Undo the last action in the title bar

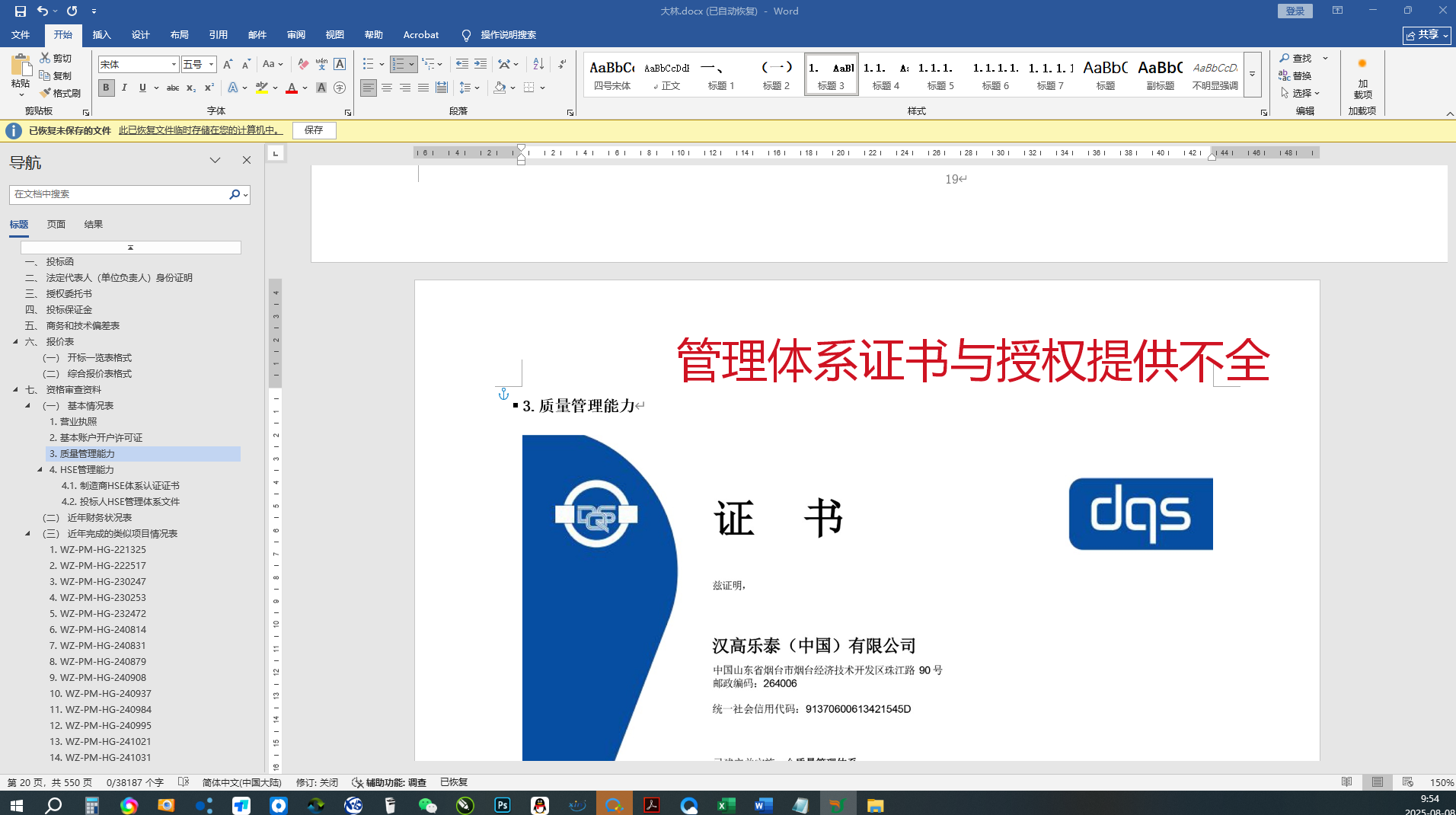pyautogui.click(x=43, y=11)
